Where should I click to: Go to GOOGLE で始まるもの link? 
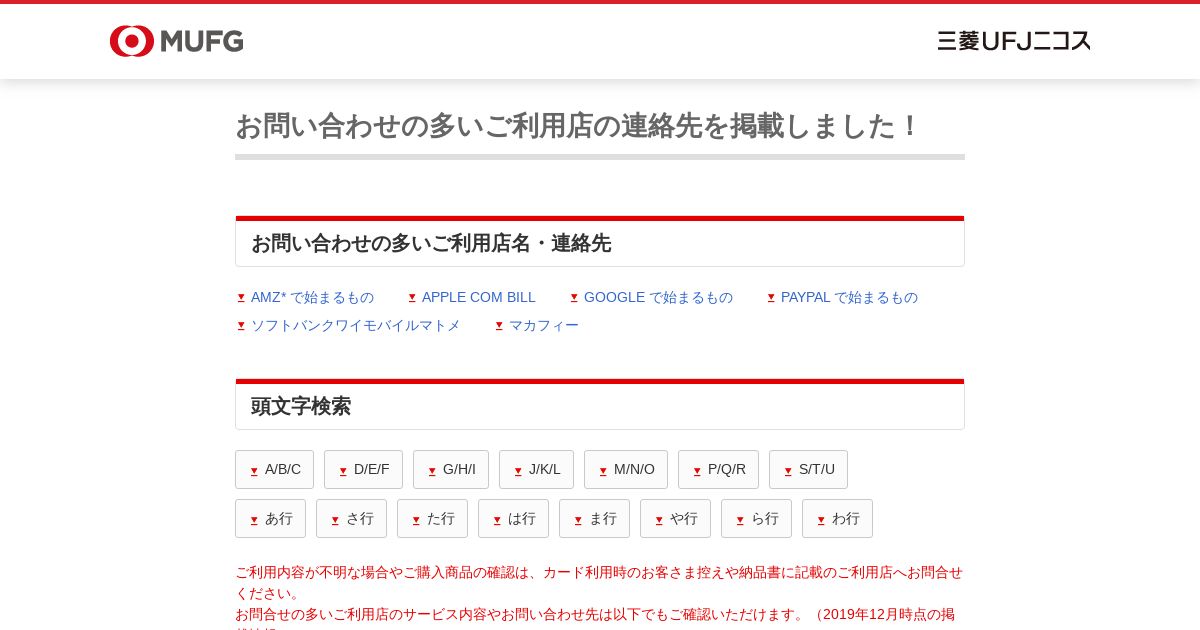click(651, 297)
